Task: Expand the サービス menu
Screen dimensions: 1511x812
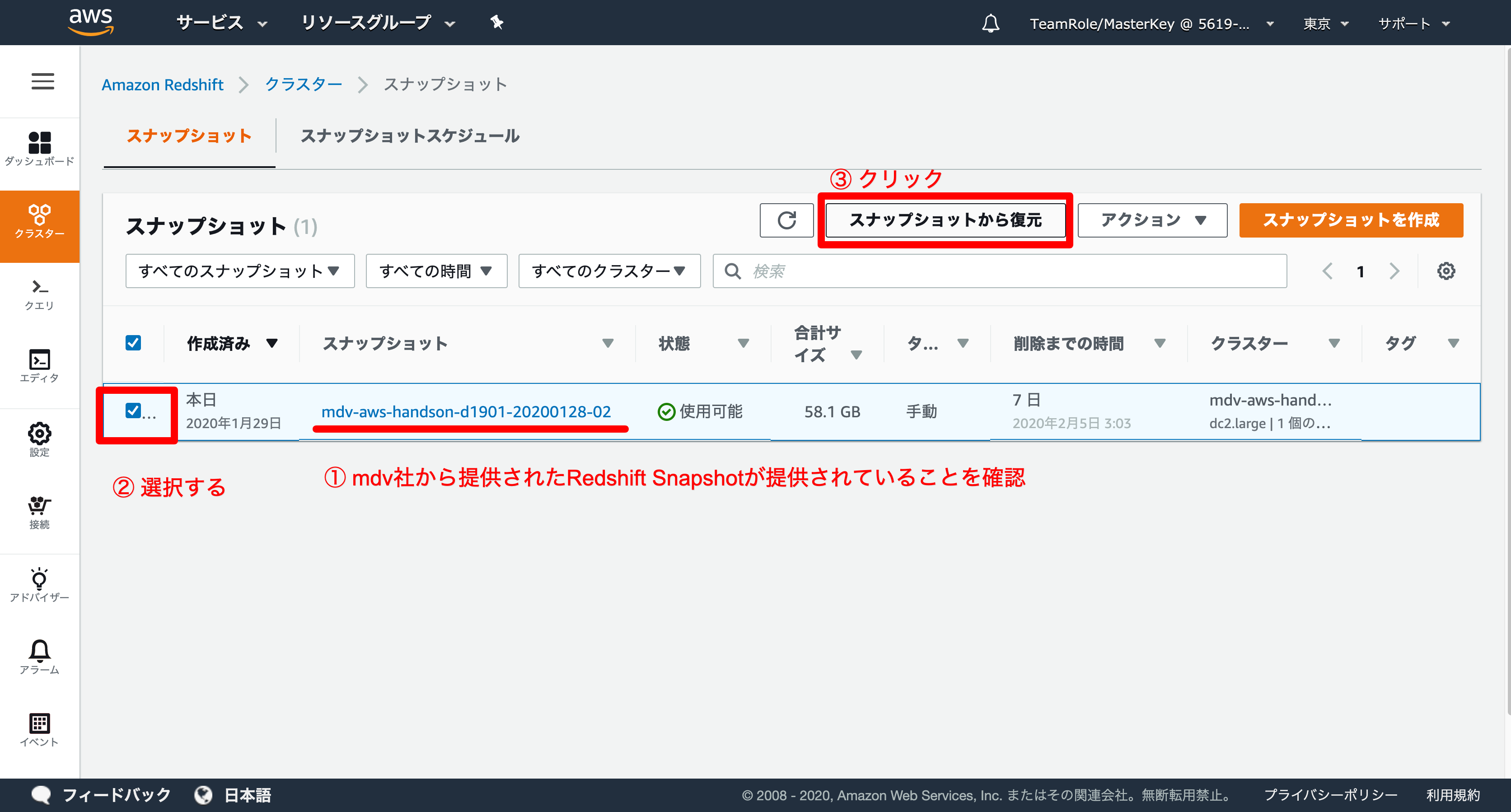Action: (x=222, y=23)
